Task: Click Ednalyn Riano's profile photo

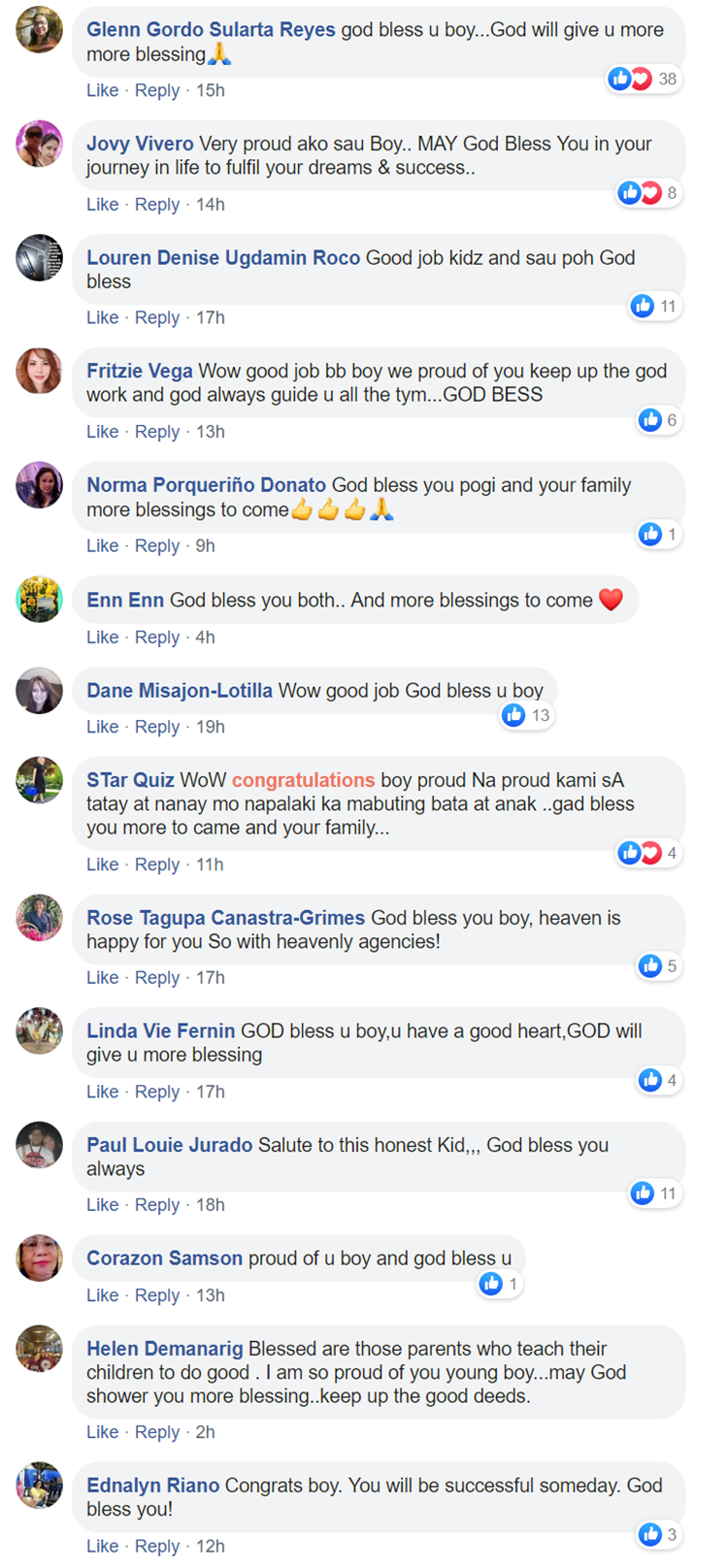Action: [x=39, y=1486]
